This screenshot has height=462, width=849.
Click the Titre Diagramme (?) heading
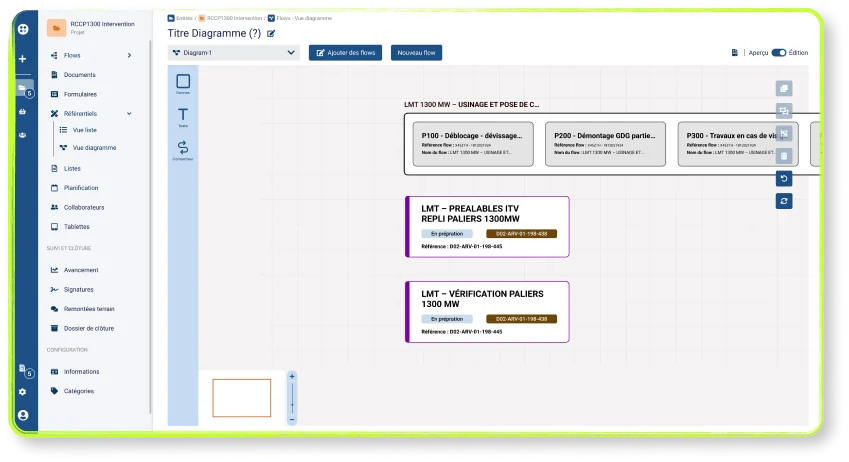coord(214,34)
